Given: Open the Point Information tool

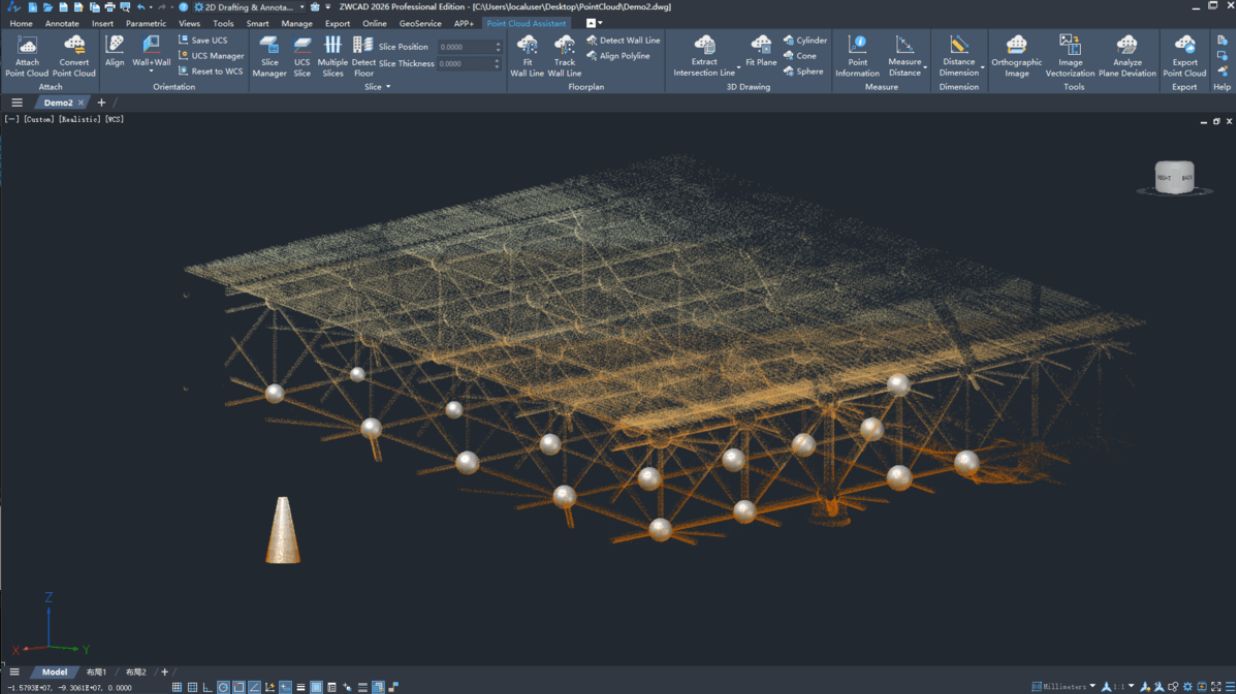Looking at the screenshot, I should coord(857,45).
